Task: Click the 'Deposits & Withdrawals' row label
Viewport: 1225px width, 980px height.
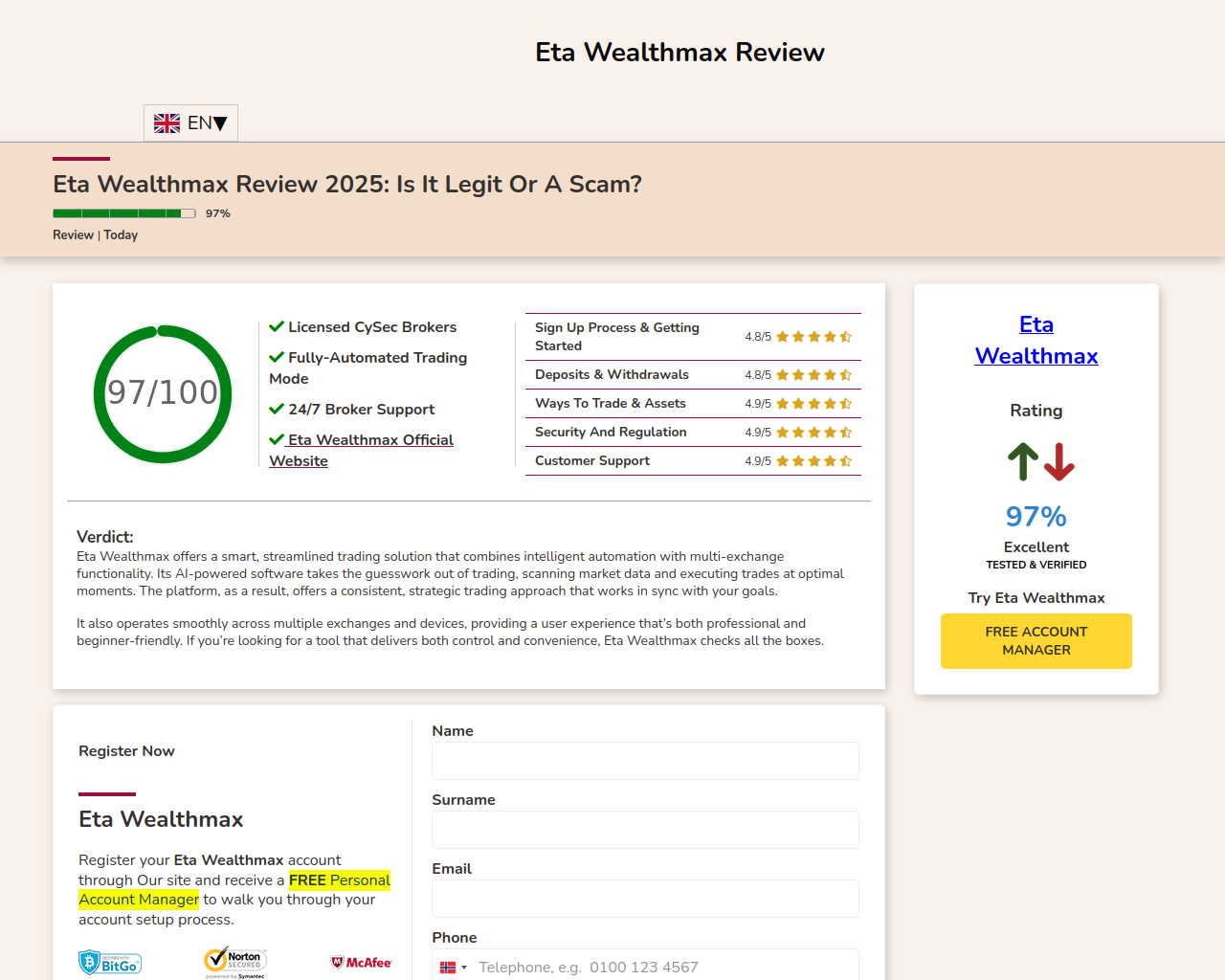Action: coord(612,375)
